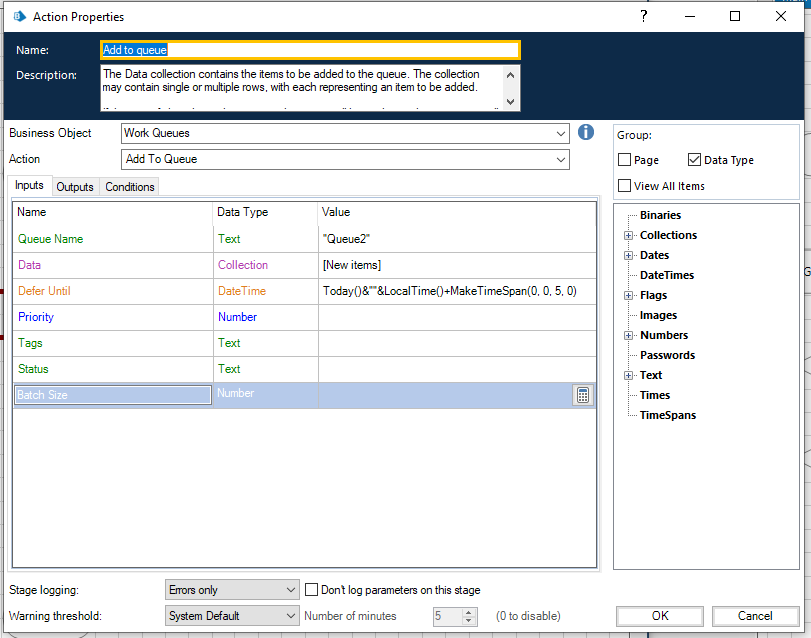This screenshot has width=811, height=638.
Task: Enable Don't log parameters on this stage
Action: [x=312, y=590]
